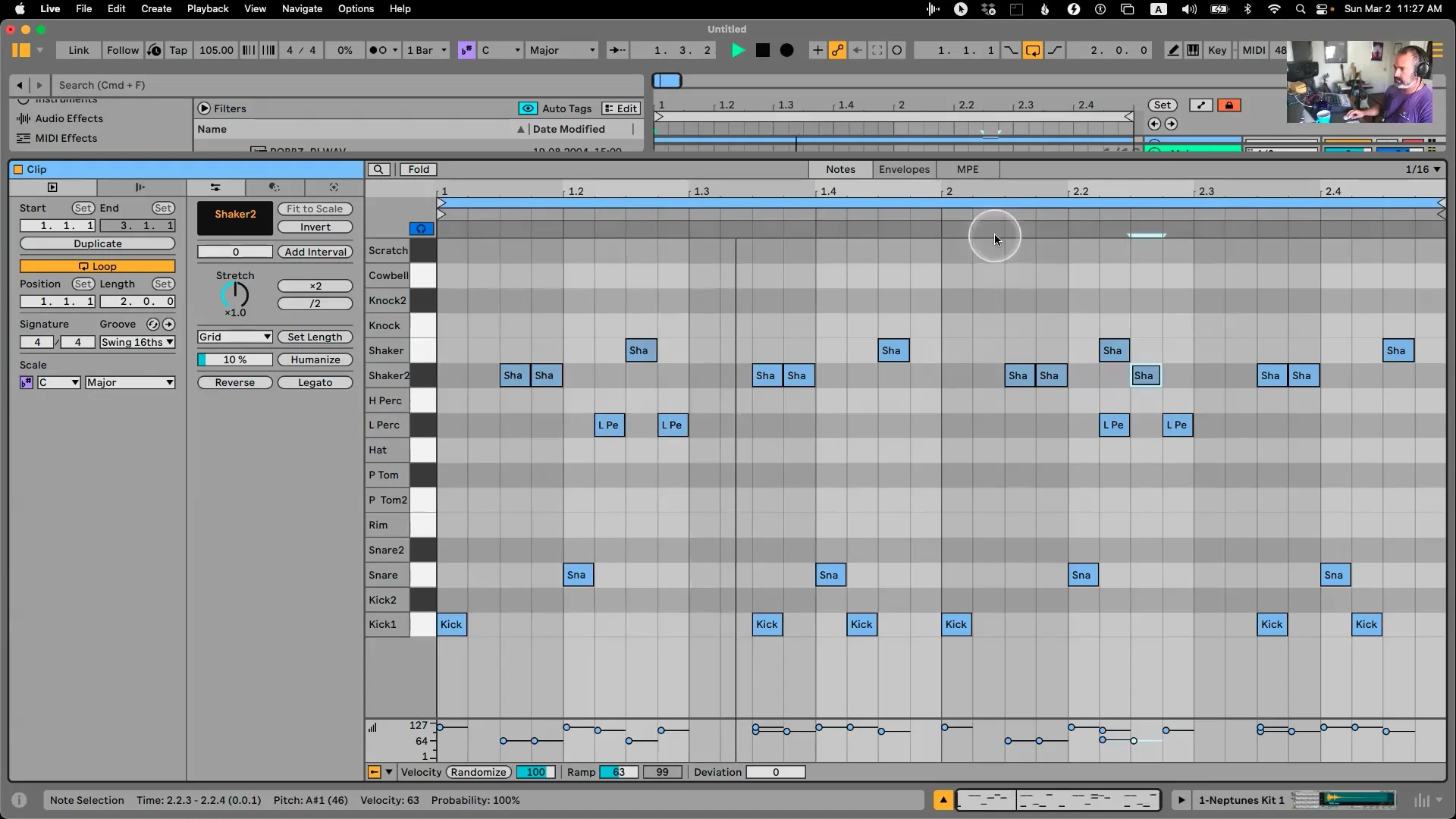Screen dimensions: 1456x819
Task: Toggle the transport Loop switch icon
Action: [x=1032, y=50]
